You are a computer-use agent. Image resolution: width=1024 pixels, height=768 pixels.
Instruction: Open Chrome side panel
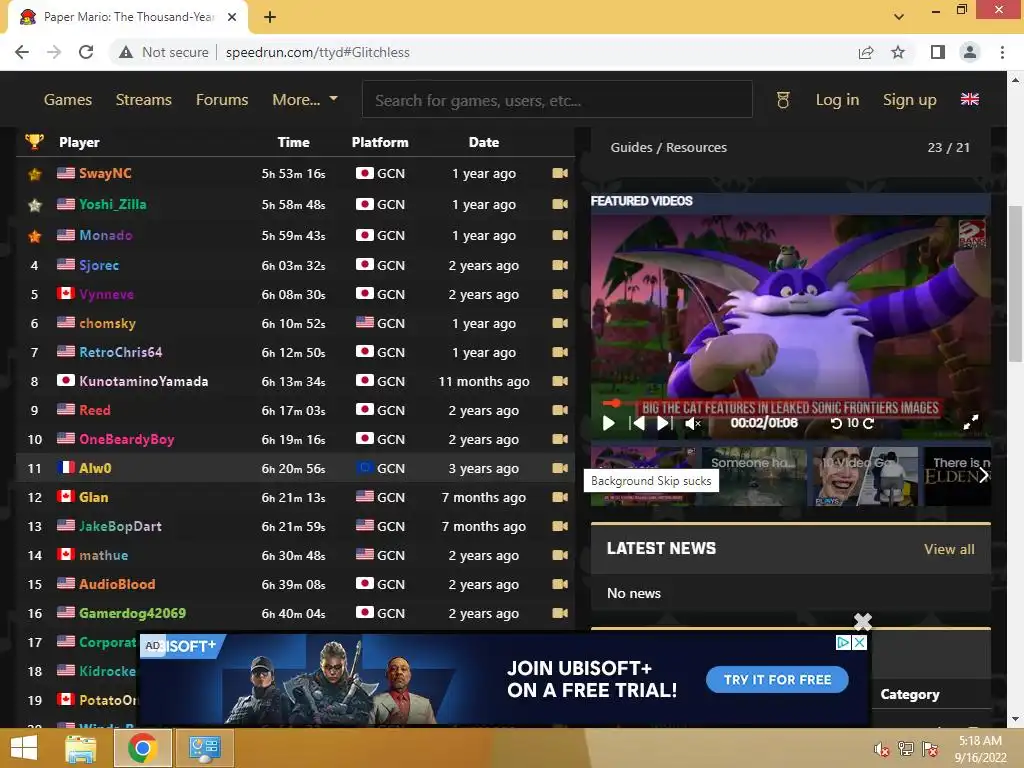pos(938,52)
